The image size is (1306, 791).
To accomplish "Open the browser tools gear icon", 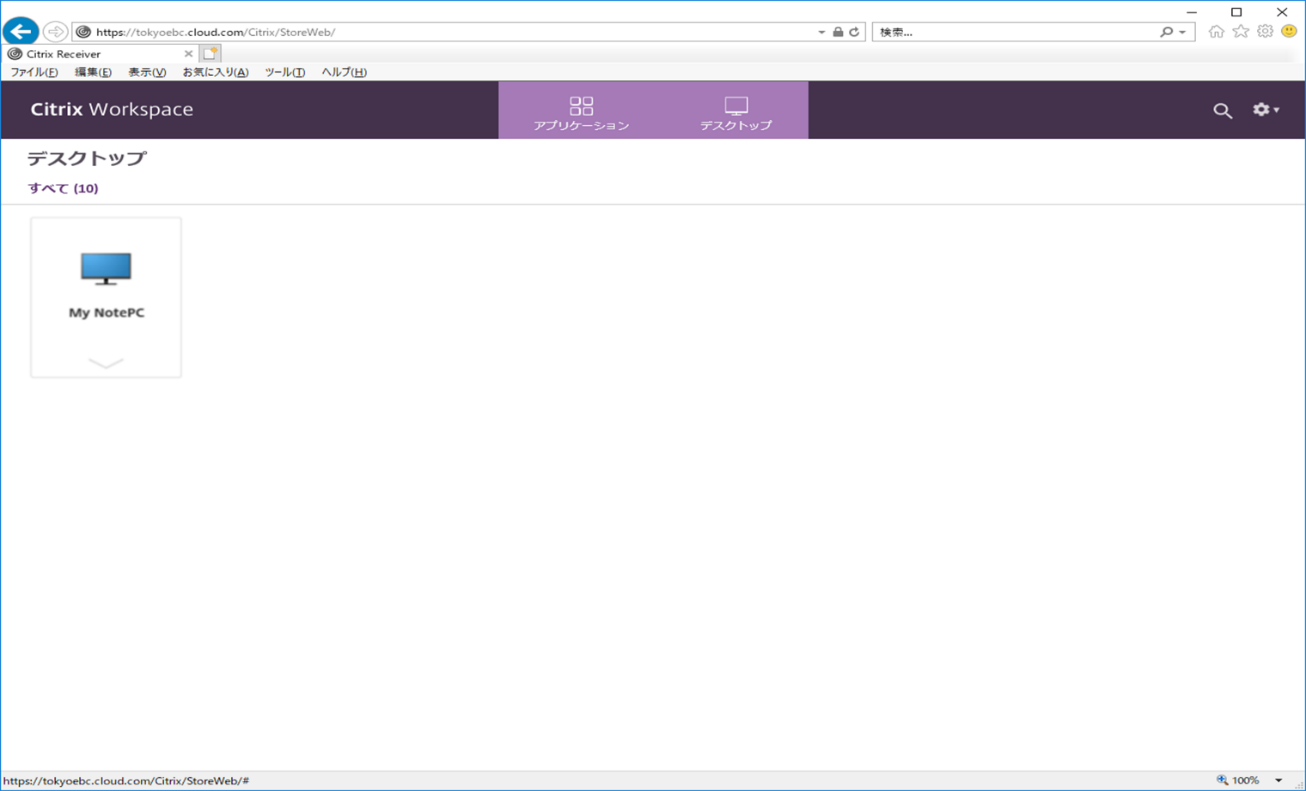I will pyautogui.click(x=1265, y=32).
